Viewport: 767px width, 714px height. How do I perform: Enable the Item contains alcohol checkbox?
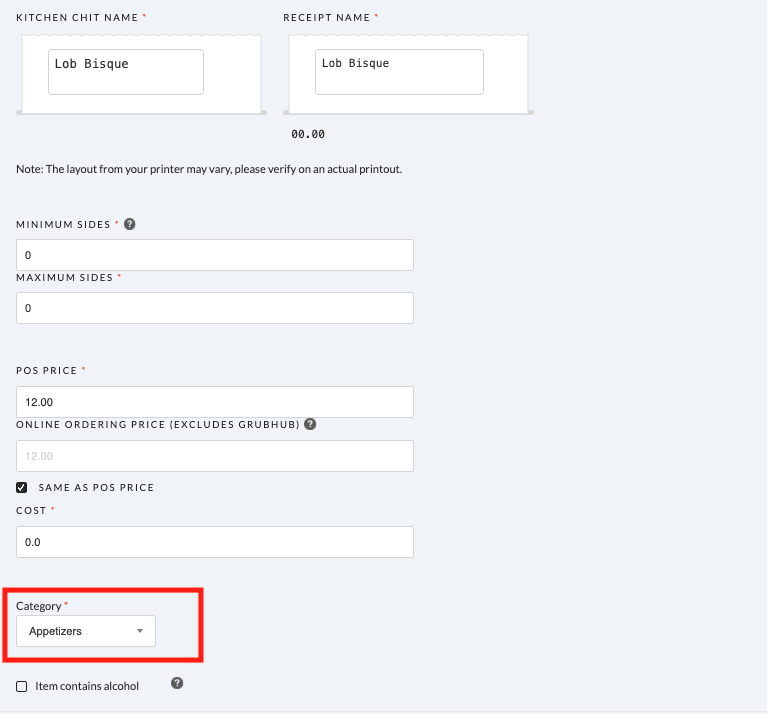click(22, 686)
